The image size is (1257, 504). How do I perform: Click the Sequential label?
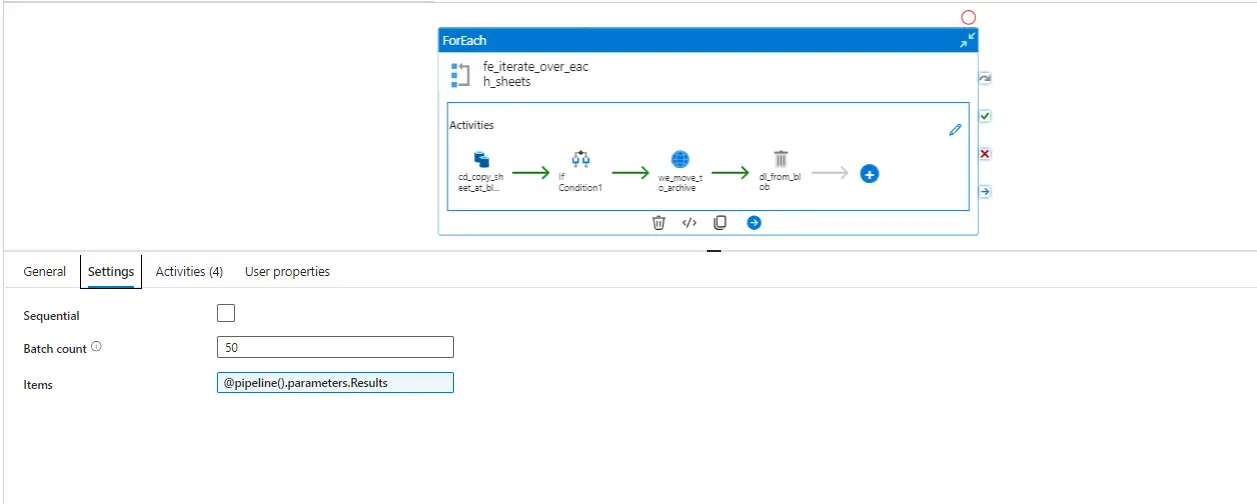[x=52, y=316]
